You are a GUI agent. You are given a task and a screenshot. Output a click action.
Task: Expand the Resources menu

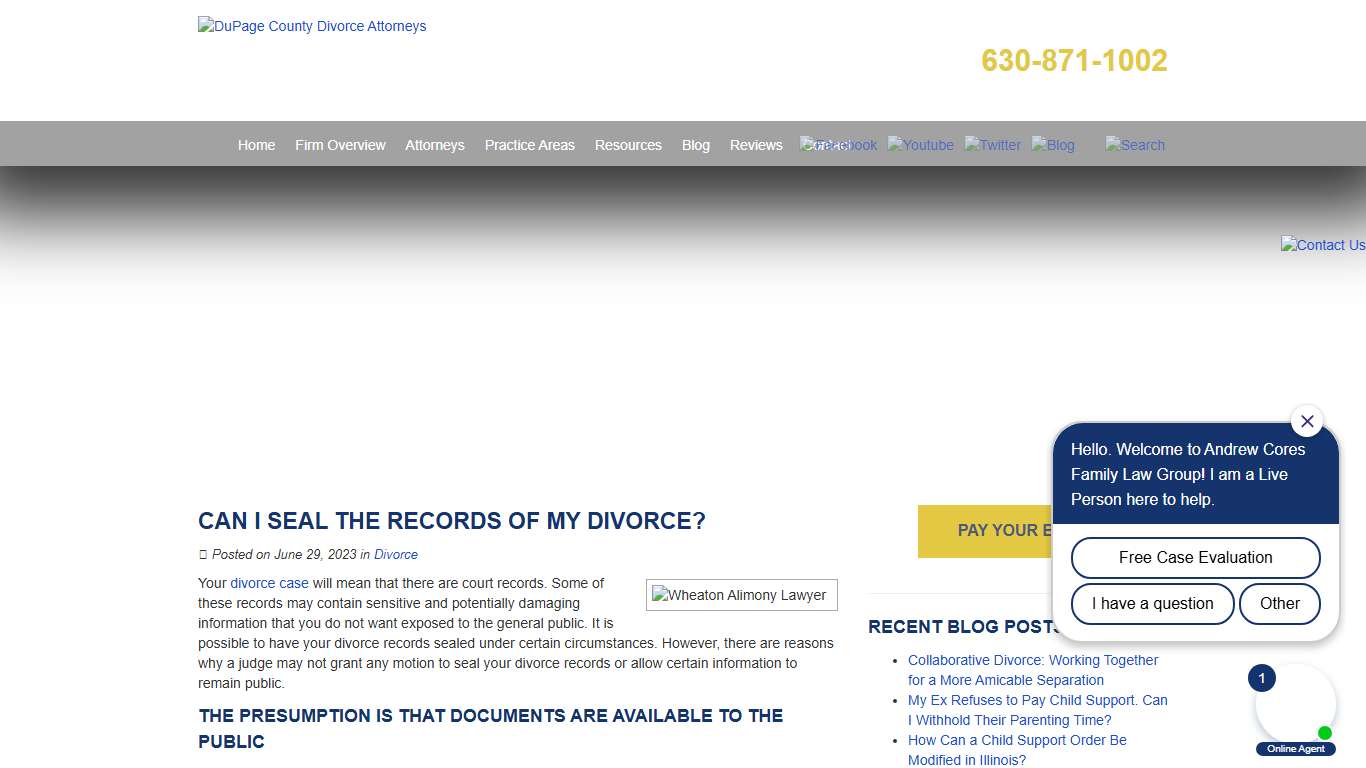pos(628,144)
